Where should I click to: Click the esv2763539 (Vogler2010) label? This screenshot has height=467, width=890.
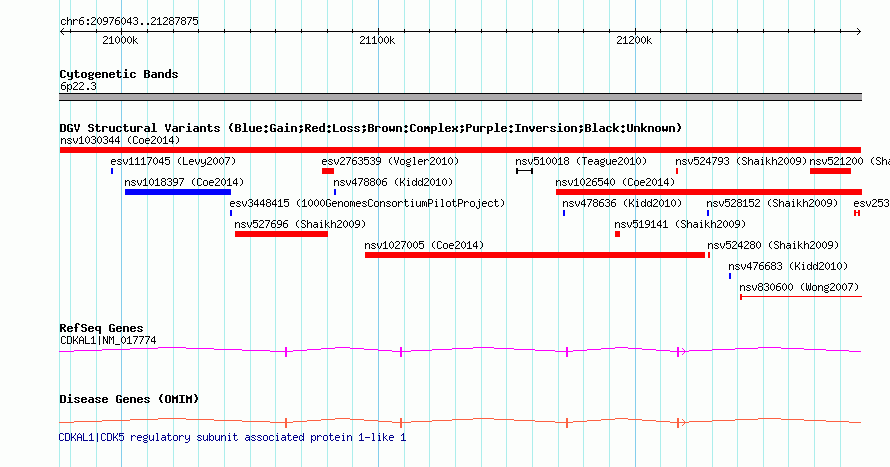click(390, 161)
